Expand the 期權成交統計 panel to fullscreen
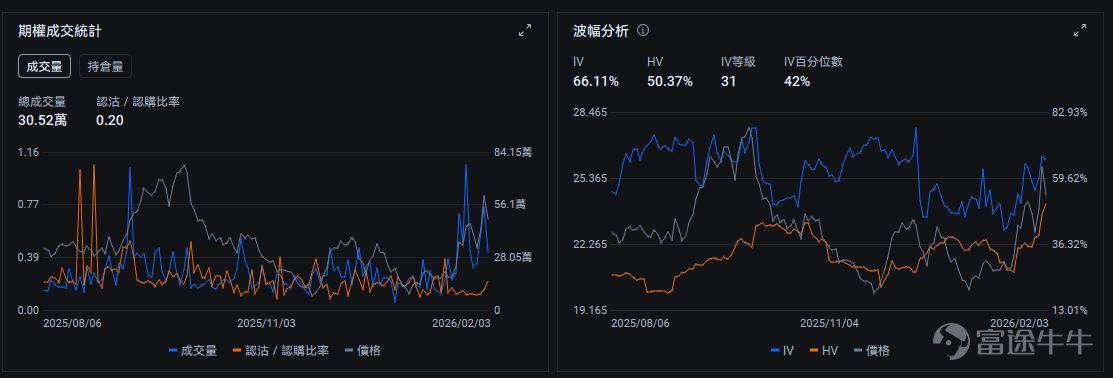 (525, 30)
